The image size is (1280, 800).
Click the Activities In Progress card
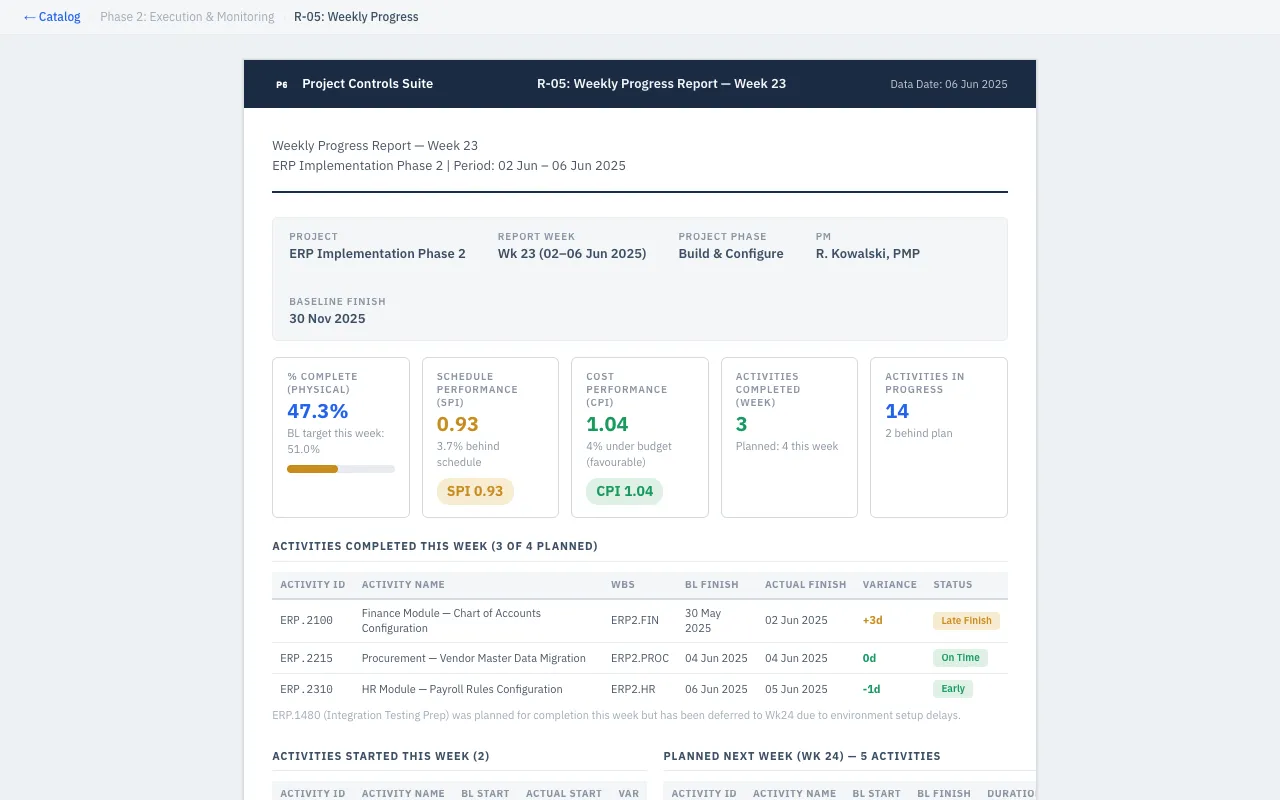pos(938,437)
